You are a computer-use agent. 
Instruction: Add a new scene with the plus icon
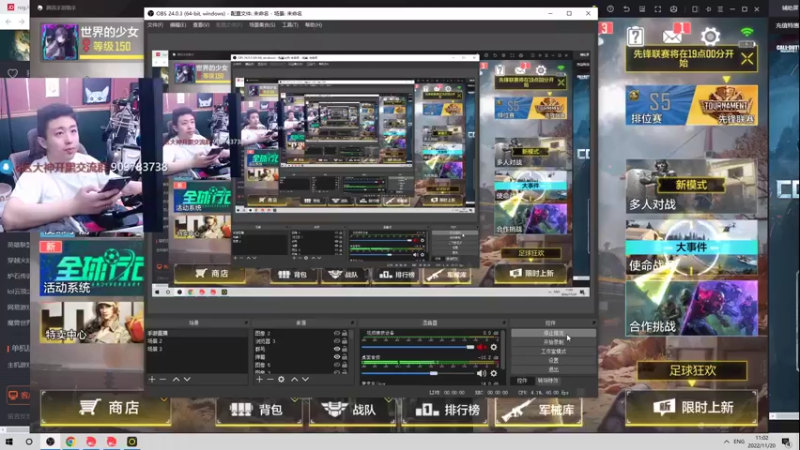pos(152,380)
